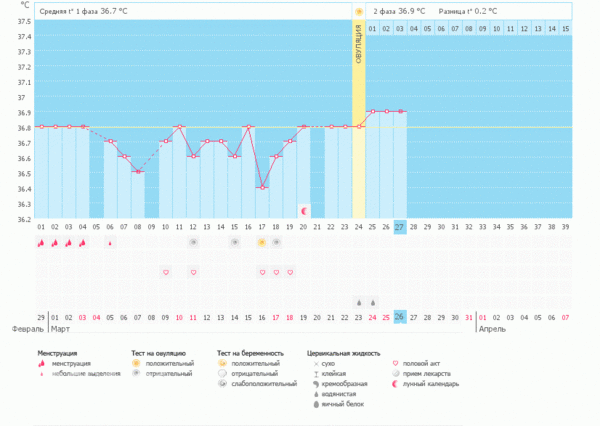Click the heart icon on cycle day 10

coord(166,272)
